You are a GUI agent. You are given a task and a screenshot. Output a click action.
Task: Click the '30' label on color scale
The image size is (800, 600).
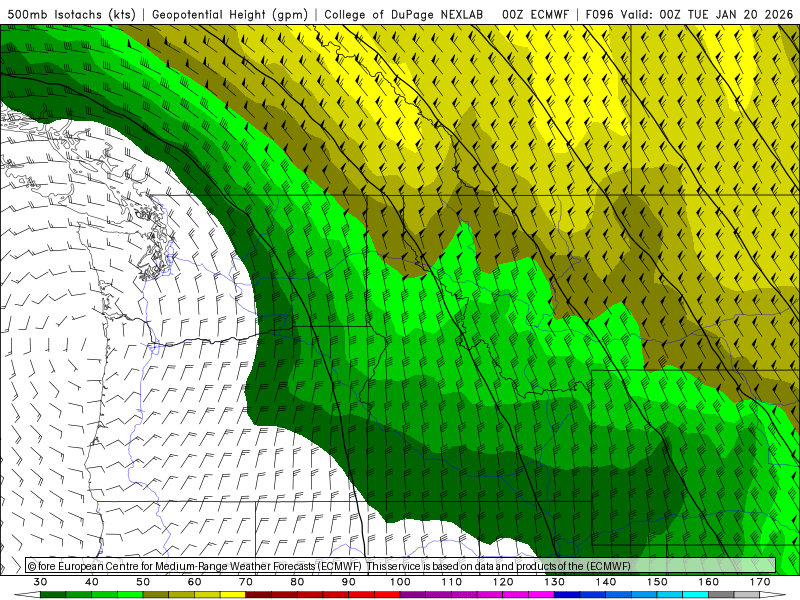click(x=40, y=582)
